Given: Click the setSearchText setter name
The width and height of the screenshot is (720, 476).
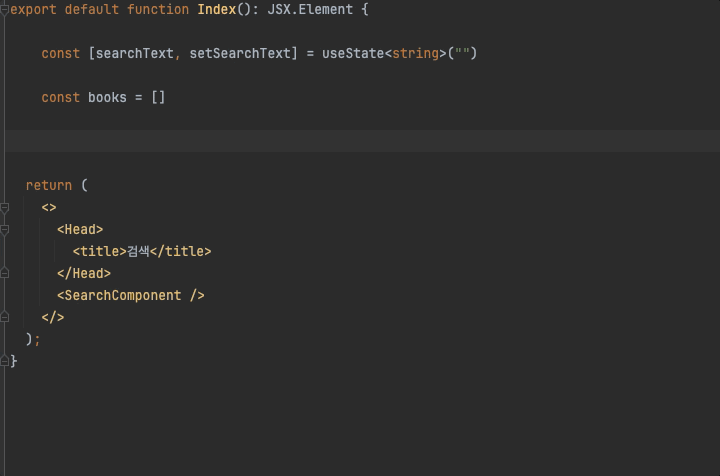Looking at the screenshot, I should pyautogui.click(x=240, y=54).
